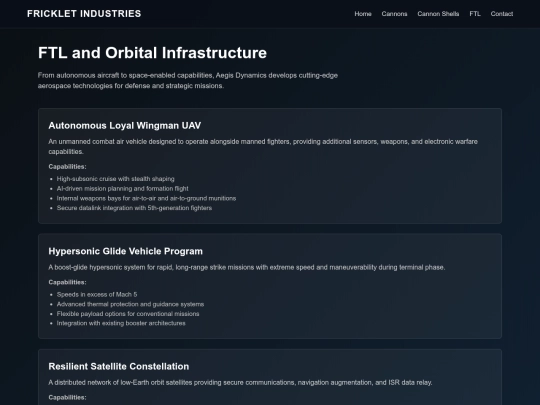The height and width of the screenshot is (405, 540).
Task: Select the FTL nav item
Action: [x=475, y=14]
